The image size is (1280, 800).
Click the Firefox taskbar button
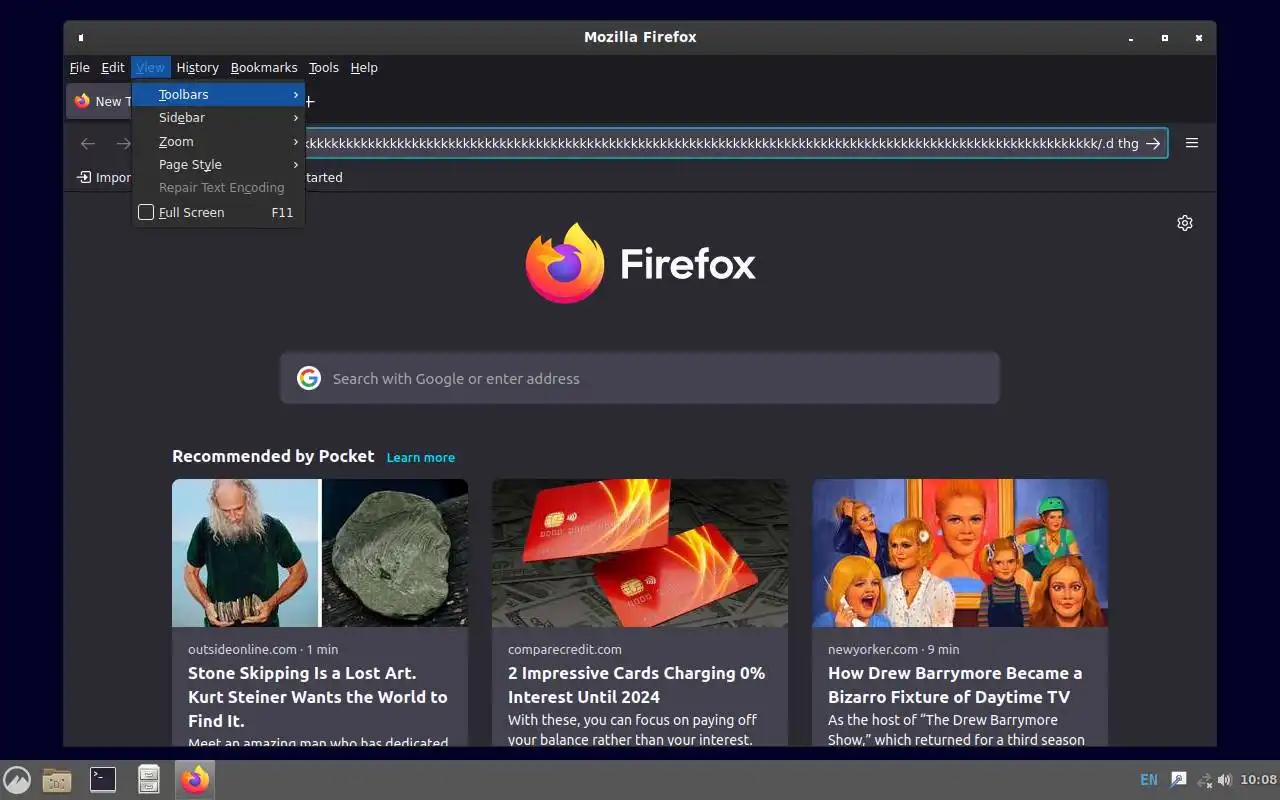[x=195, y=779]
